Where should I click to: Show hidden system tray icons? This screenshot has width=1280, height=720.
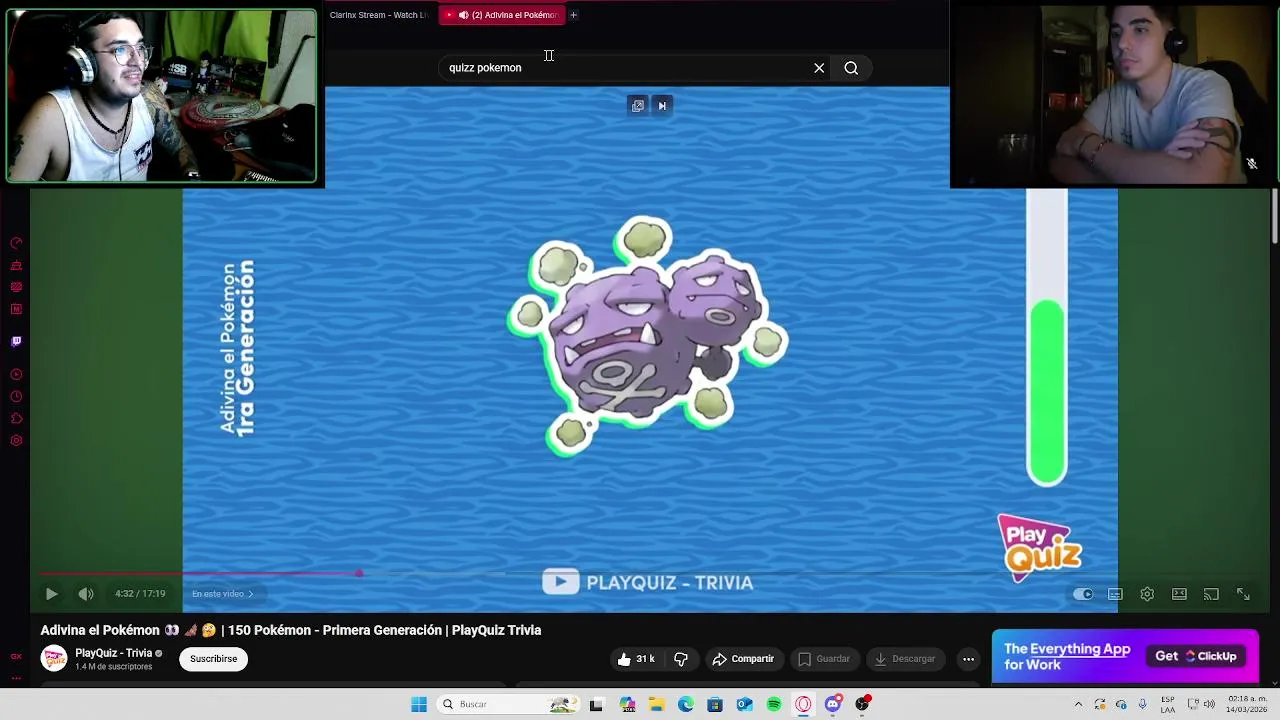point(1078,704)
